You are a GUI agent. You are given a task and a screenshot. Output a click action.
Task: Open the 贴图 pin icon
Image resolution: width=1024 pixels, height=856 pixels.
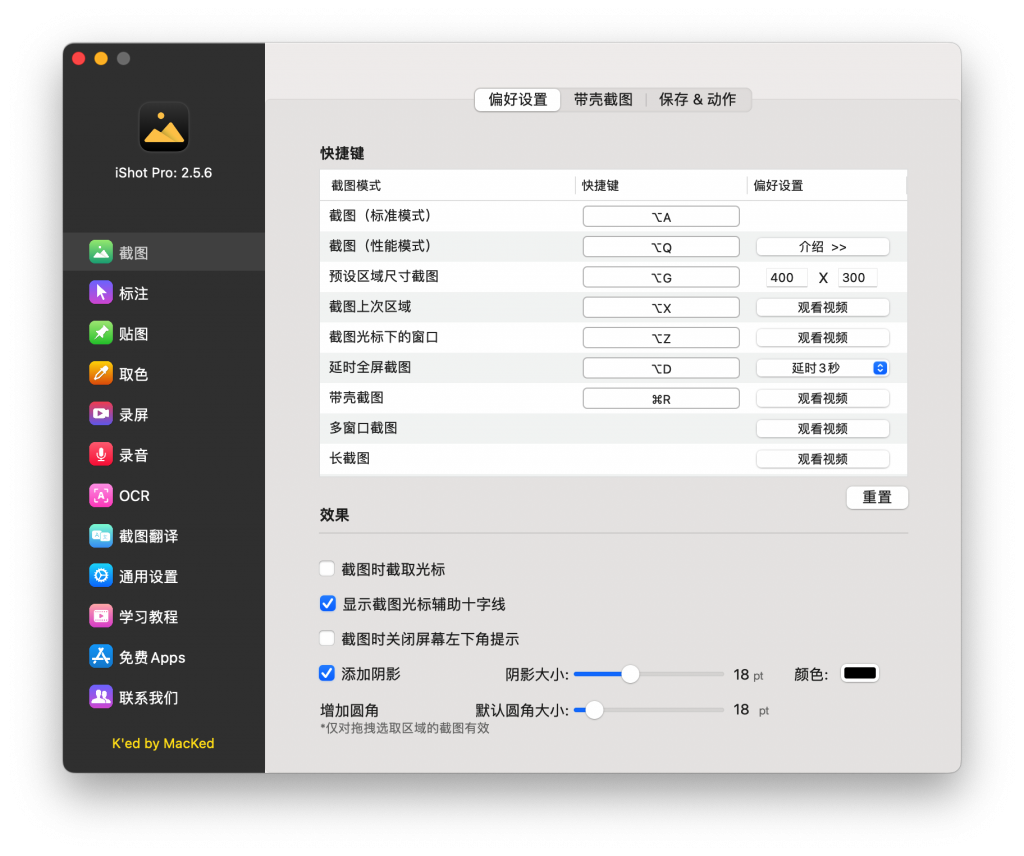(101, 333)
